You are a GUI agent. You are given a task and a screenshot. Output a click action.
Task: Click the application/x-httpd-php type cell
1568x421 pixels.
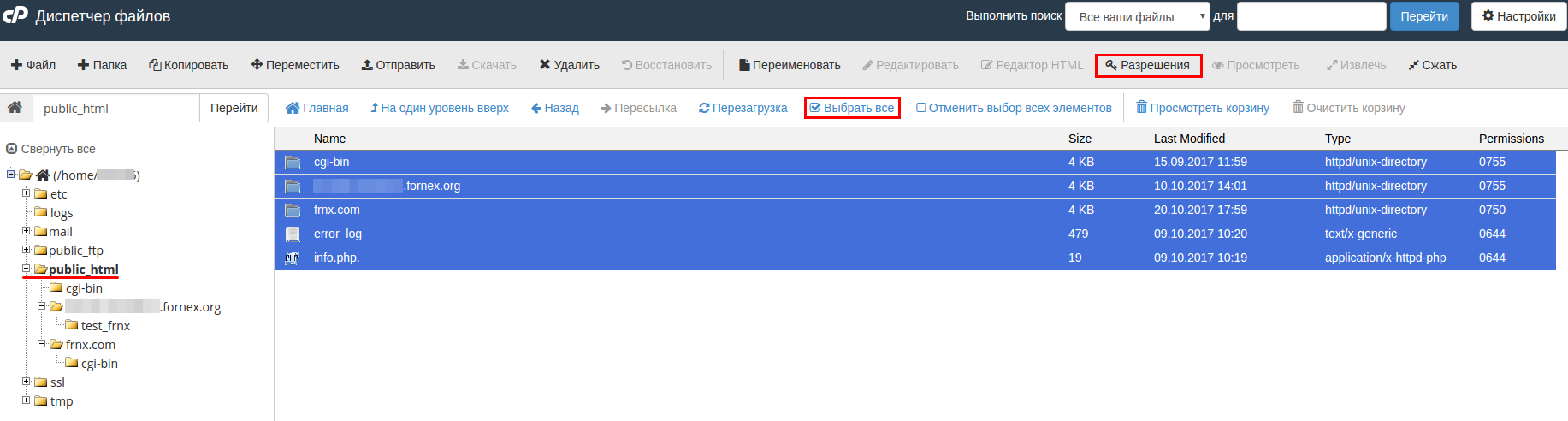1385,258
